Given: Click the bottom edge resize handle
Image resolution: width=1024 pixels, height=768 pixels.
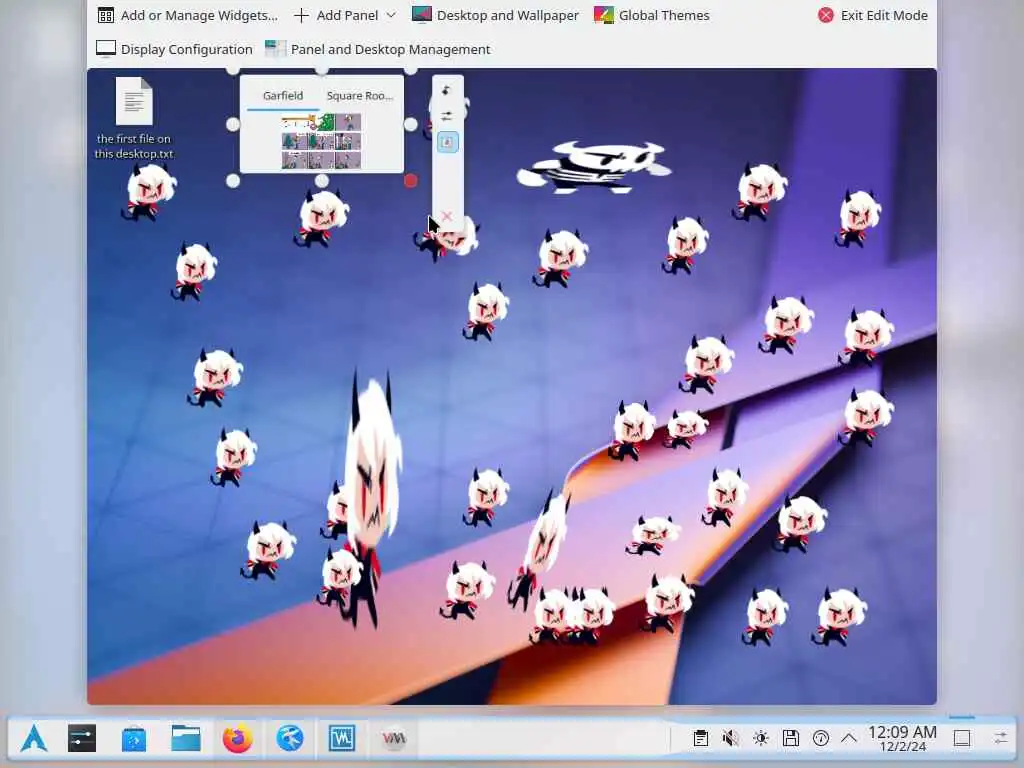Looking at the screenshot, I should [321, 181].
